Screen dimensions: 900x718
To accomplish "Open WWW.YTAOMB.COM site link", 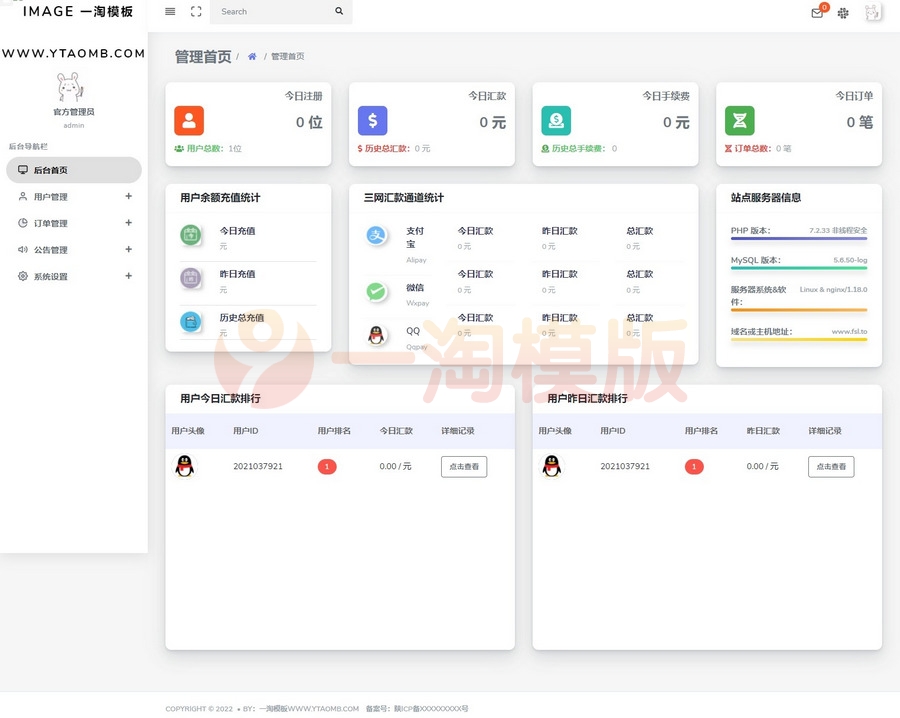I will click(73, 53).
